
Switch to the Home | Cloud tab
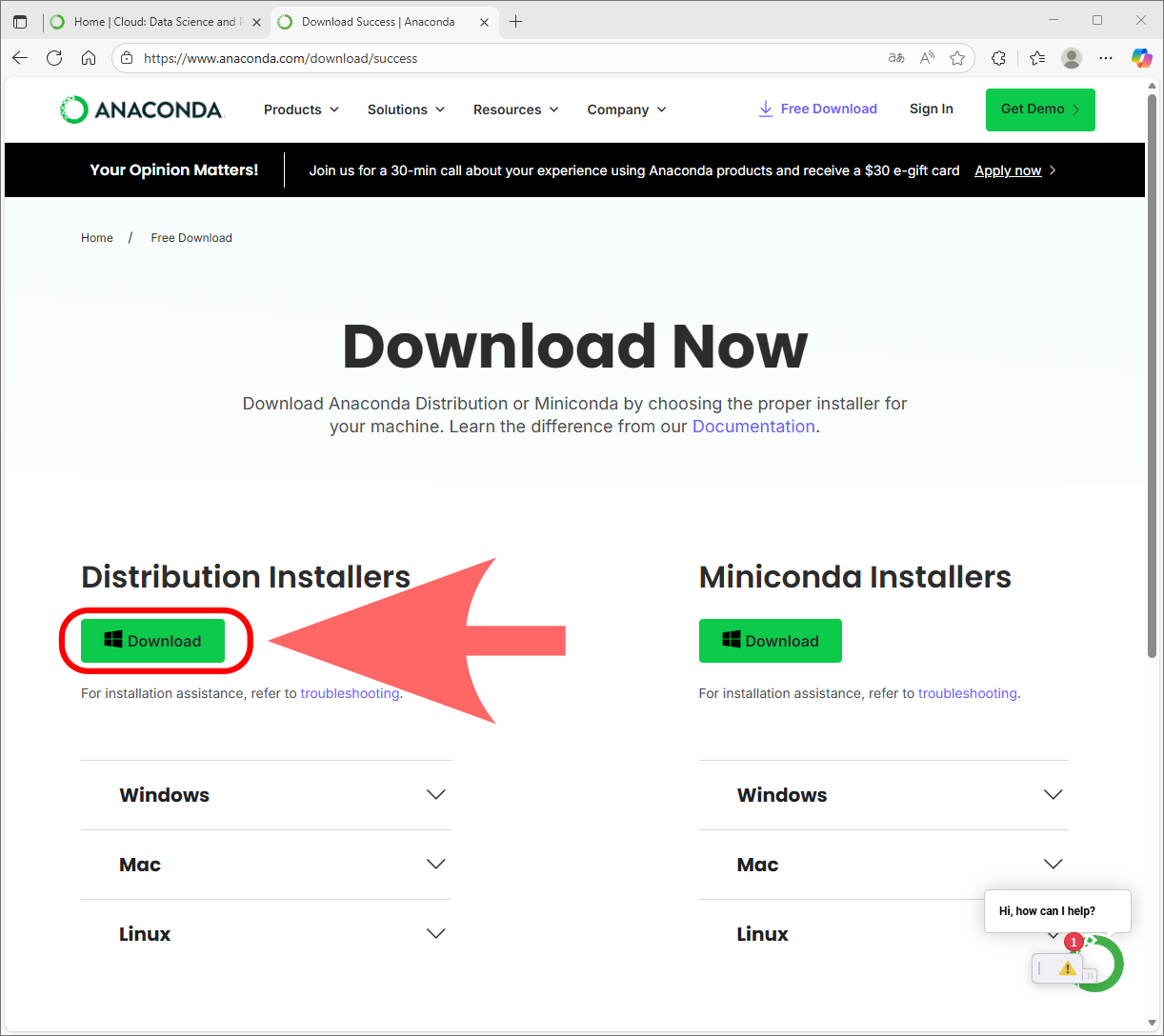(x=154, y=22)
